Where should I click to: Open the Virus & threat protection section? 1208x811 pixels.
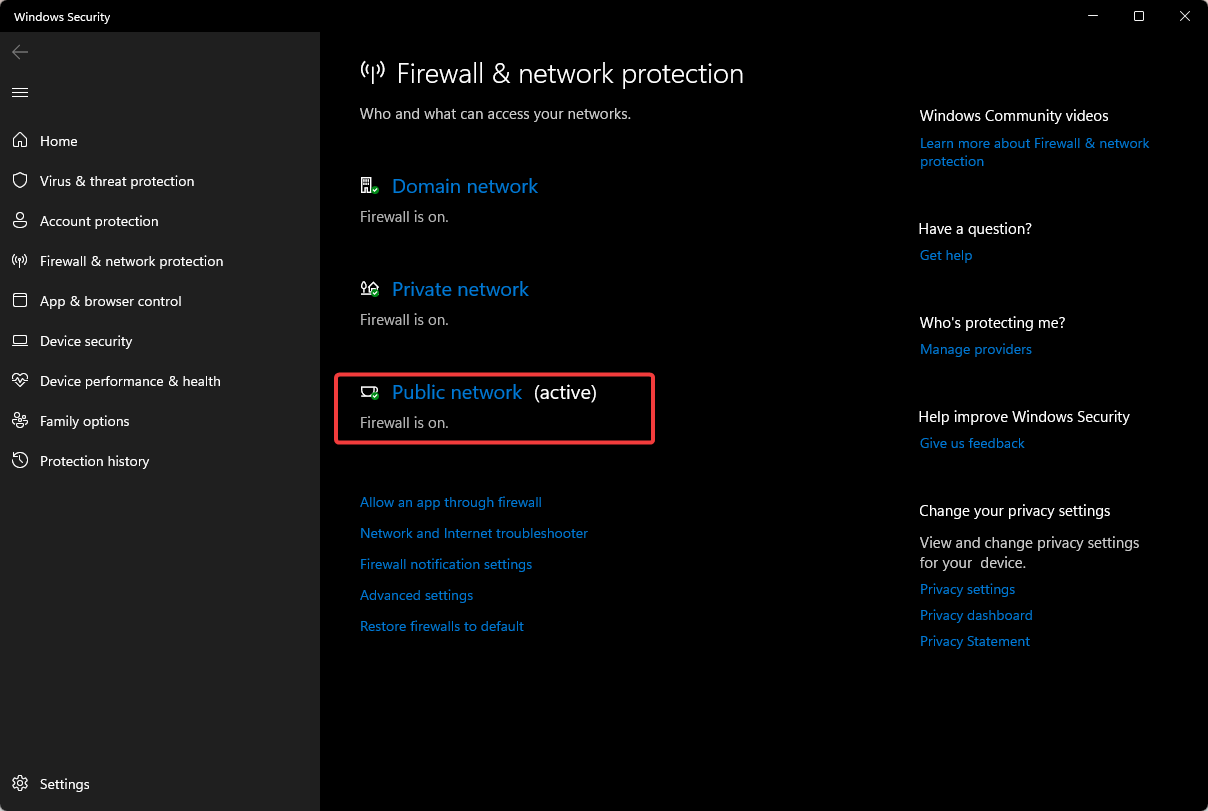pos(116,181)
